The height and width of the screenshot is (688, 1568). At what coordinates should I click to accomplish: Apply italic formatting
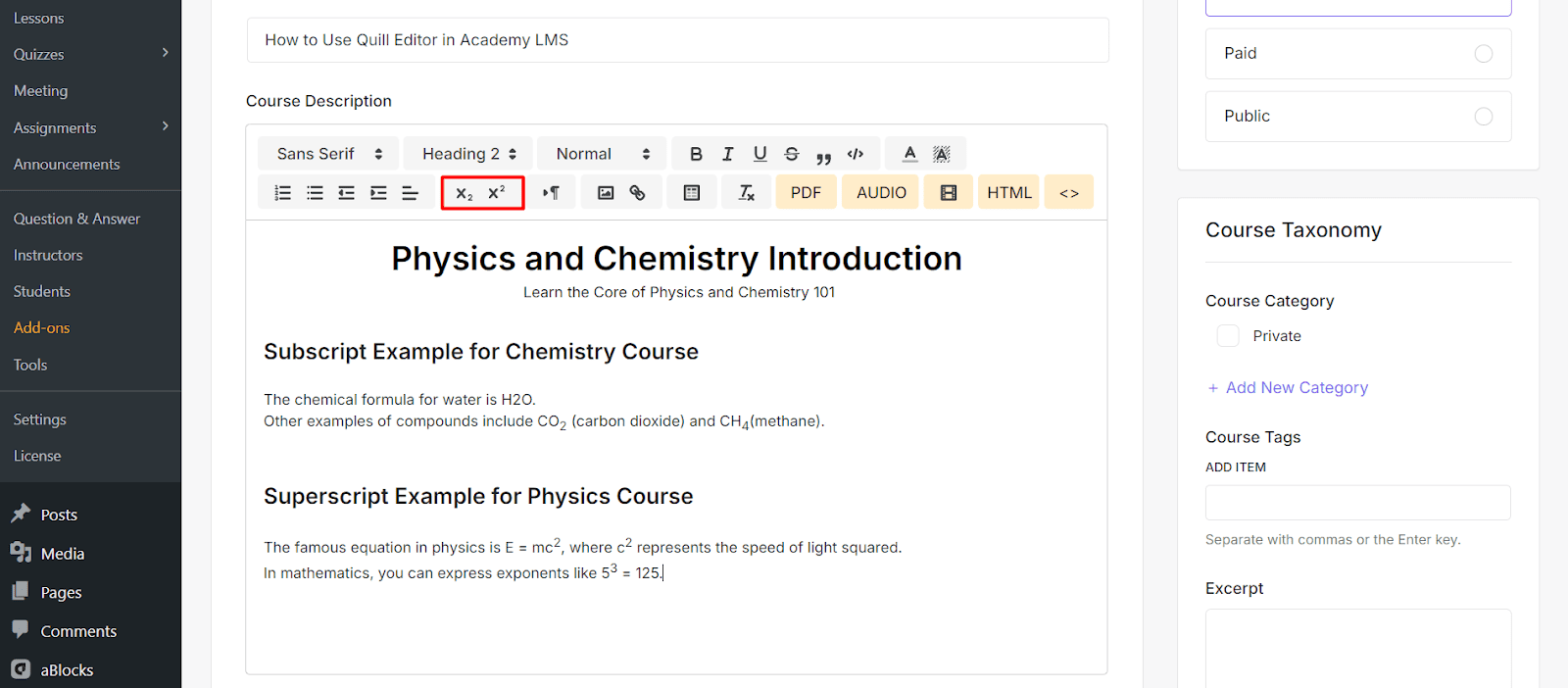[x=728, y=154]
